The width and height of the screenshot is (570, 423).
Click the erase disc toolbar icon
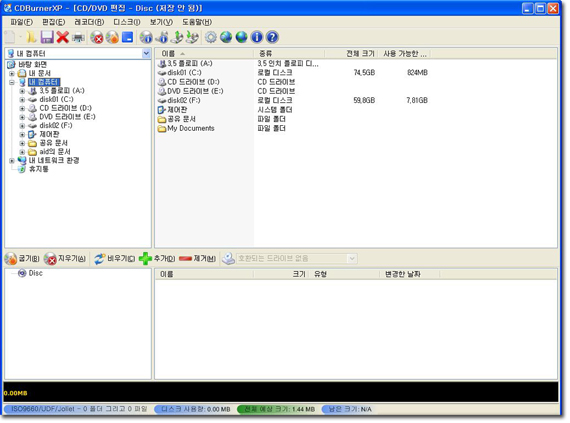coord(97,37)
